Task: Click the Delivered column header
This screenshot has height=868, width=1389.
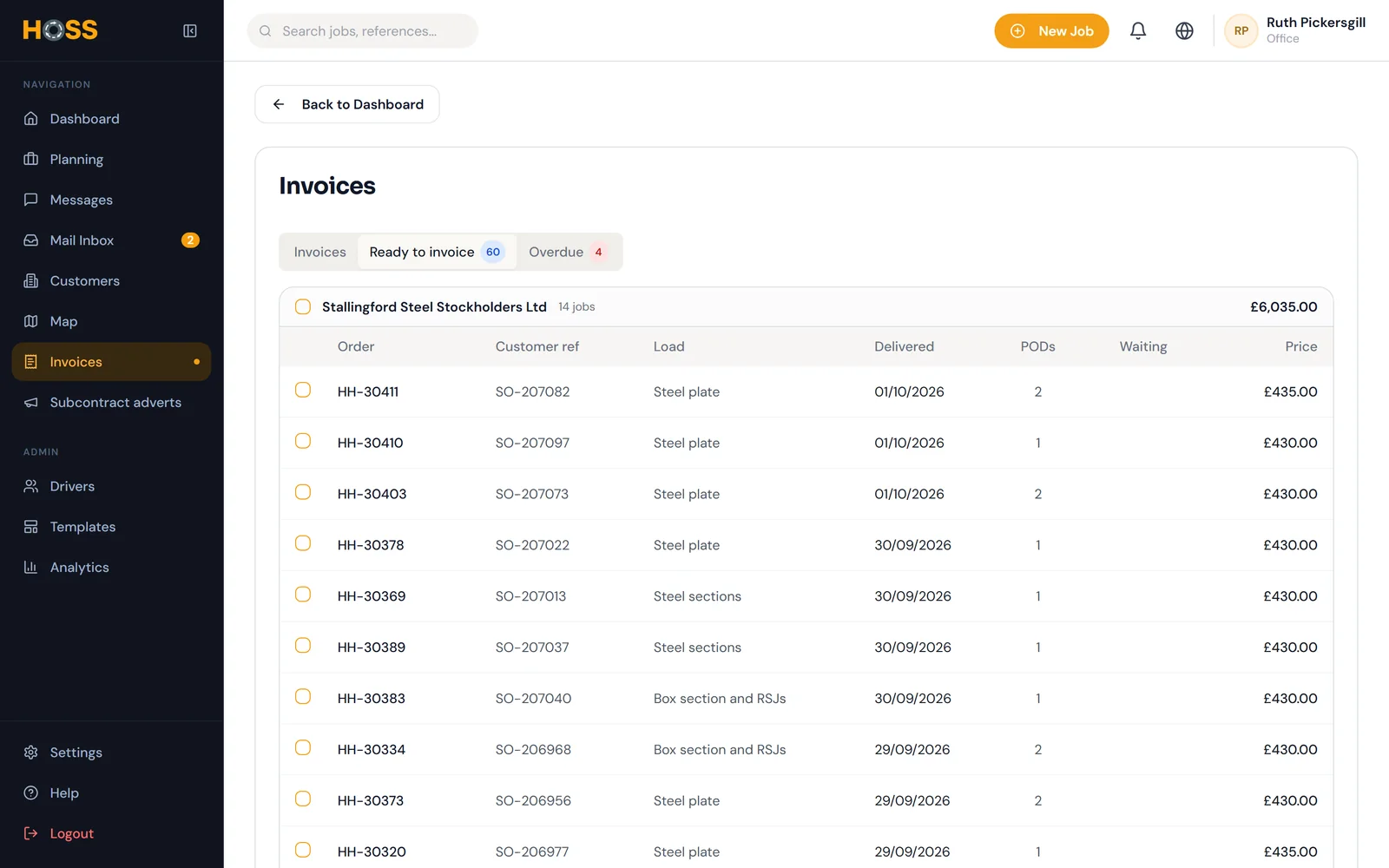Action: point(904,346)
